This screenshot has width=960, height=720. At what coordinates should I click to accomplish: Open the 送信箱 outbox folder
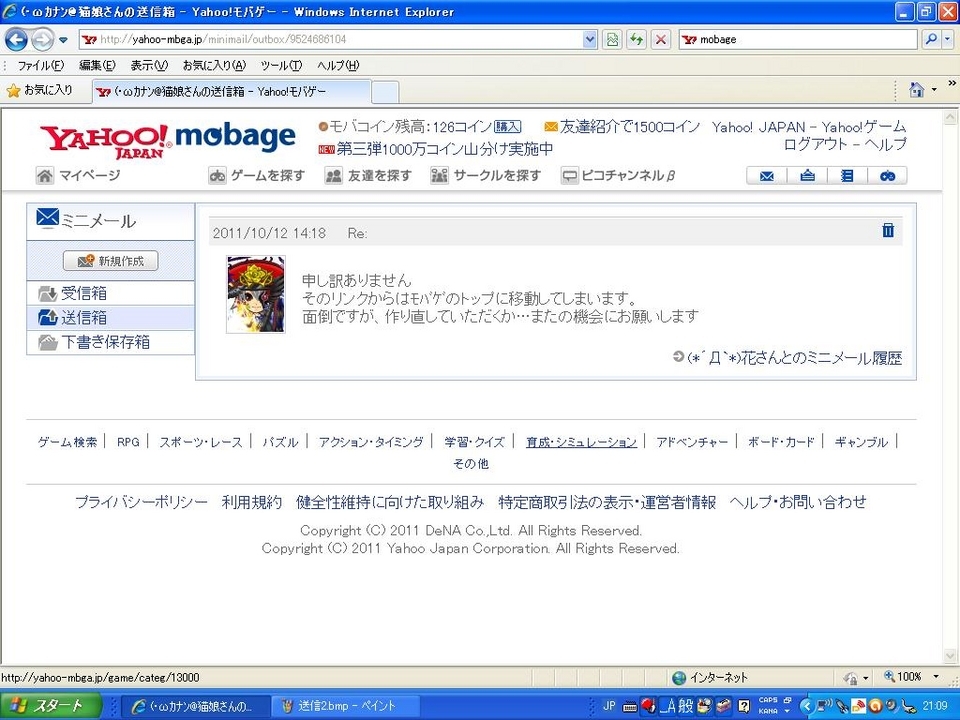pyautogui.click(x=111, y=318)
